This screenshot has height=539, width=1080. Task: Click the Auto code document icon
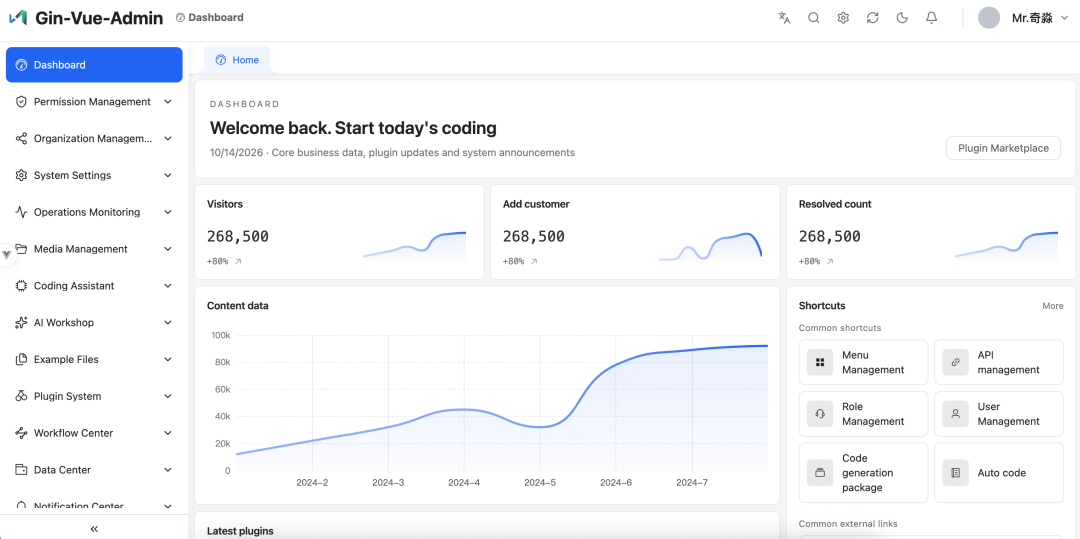pyautogui.click(x=955, y=473)
